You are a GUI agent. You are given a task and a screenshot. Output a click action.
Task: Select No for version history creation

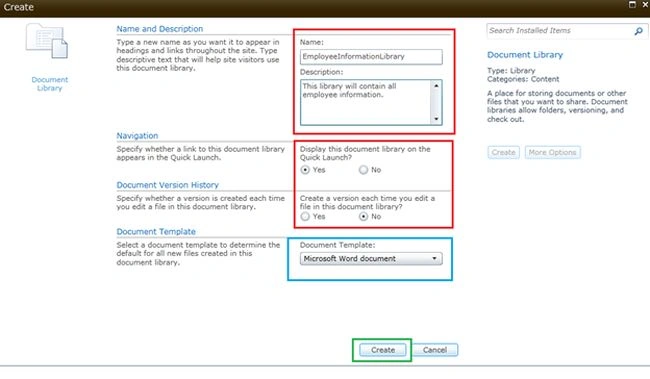point(364,216)
